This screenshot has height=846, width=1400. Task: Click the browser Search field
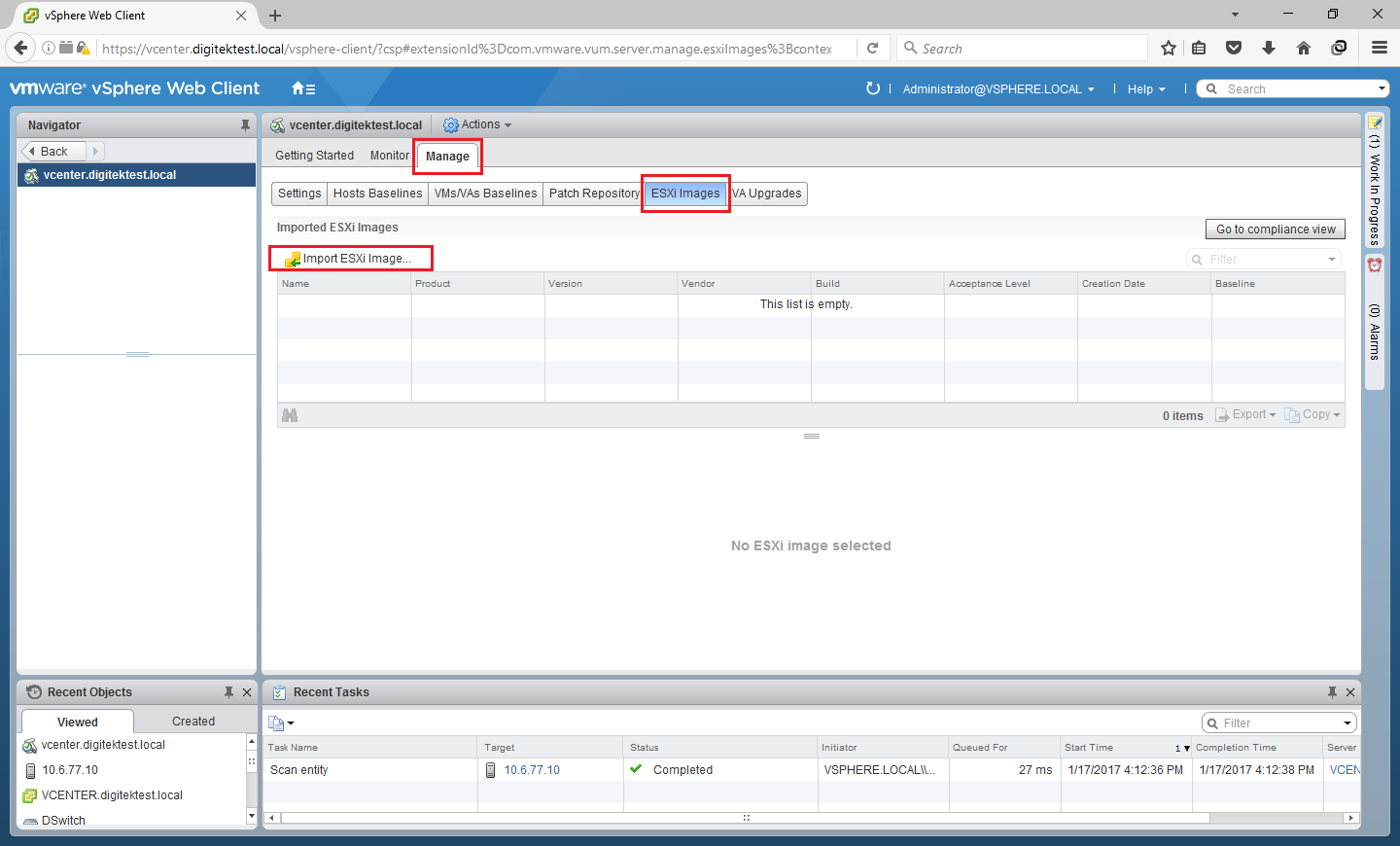point(1021,49)
